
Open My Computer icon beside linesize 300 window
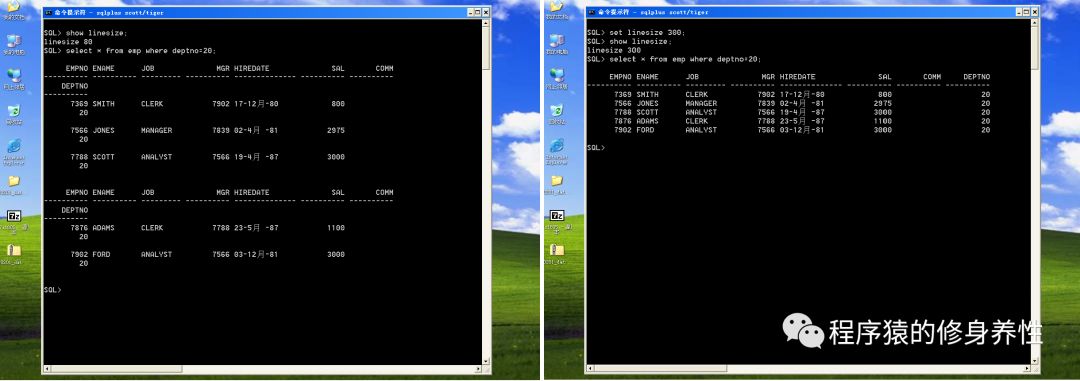[557, 40]
